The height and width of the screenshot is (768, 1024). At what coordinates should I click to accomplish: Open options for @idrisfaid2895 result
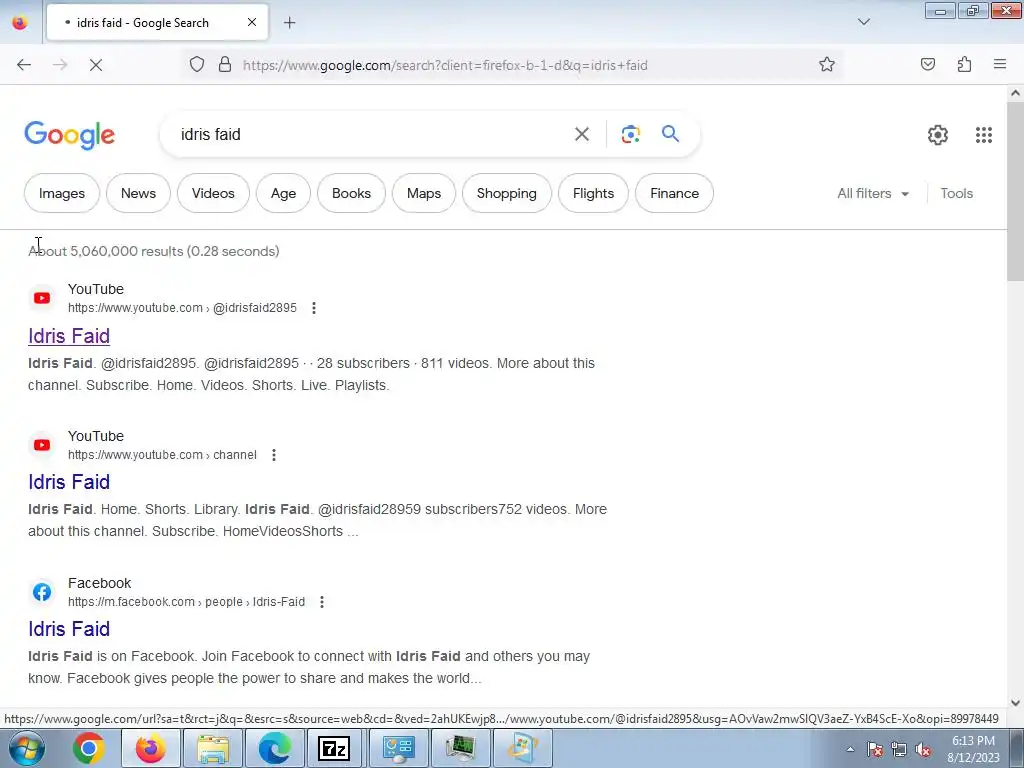314,308
